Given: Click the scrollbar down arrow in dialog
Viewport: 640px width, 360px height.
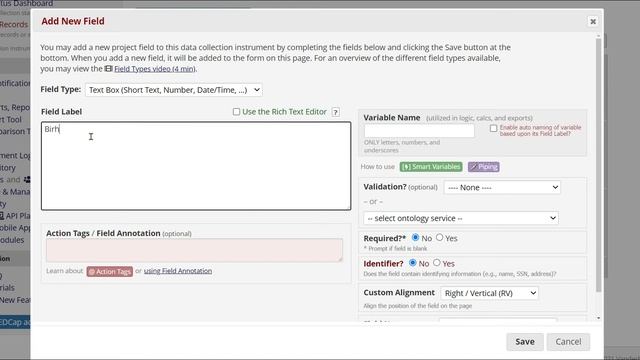Looking at the screenshot, I should tap(598, 318).
